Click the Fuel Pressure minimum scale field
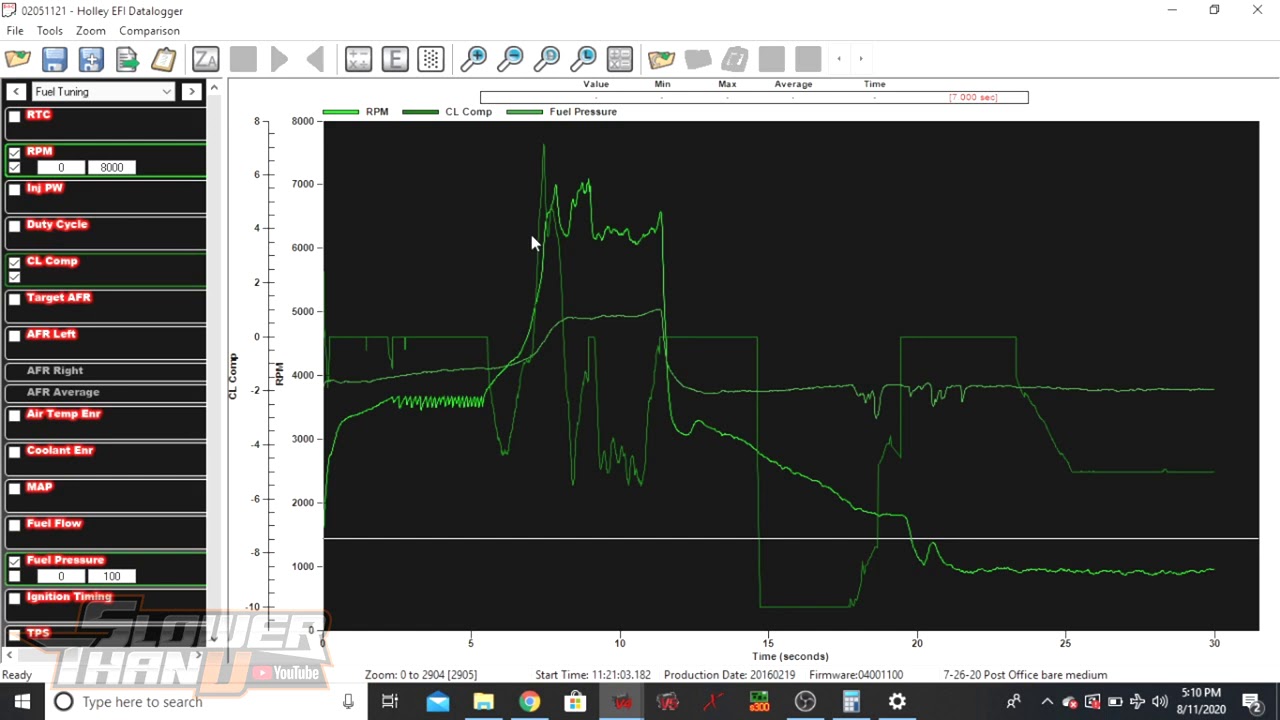Image resolution: width=1280 pixels, height=720 pixels. pos(61,576)
